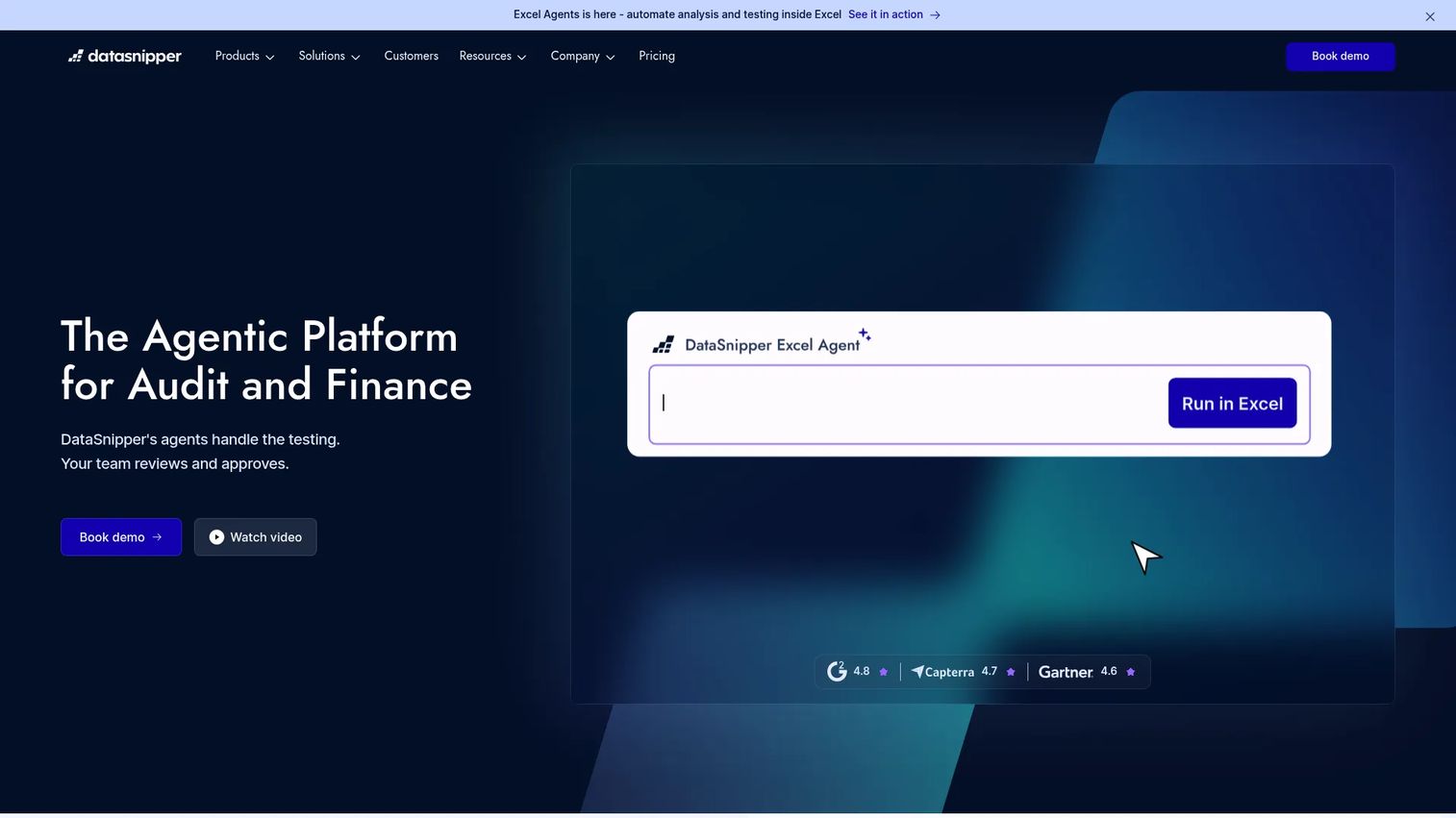Click the datasnipper logo in header
Viewport: 1456px width, 818px height.
click(125, 57)
